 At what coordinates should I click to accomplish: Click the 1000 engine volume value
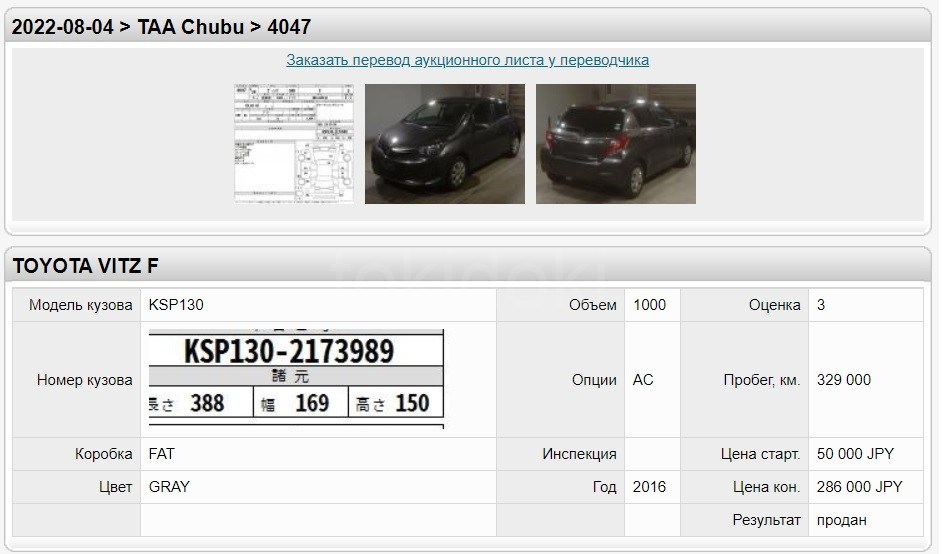pos(649,305)
